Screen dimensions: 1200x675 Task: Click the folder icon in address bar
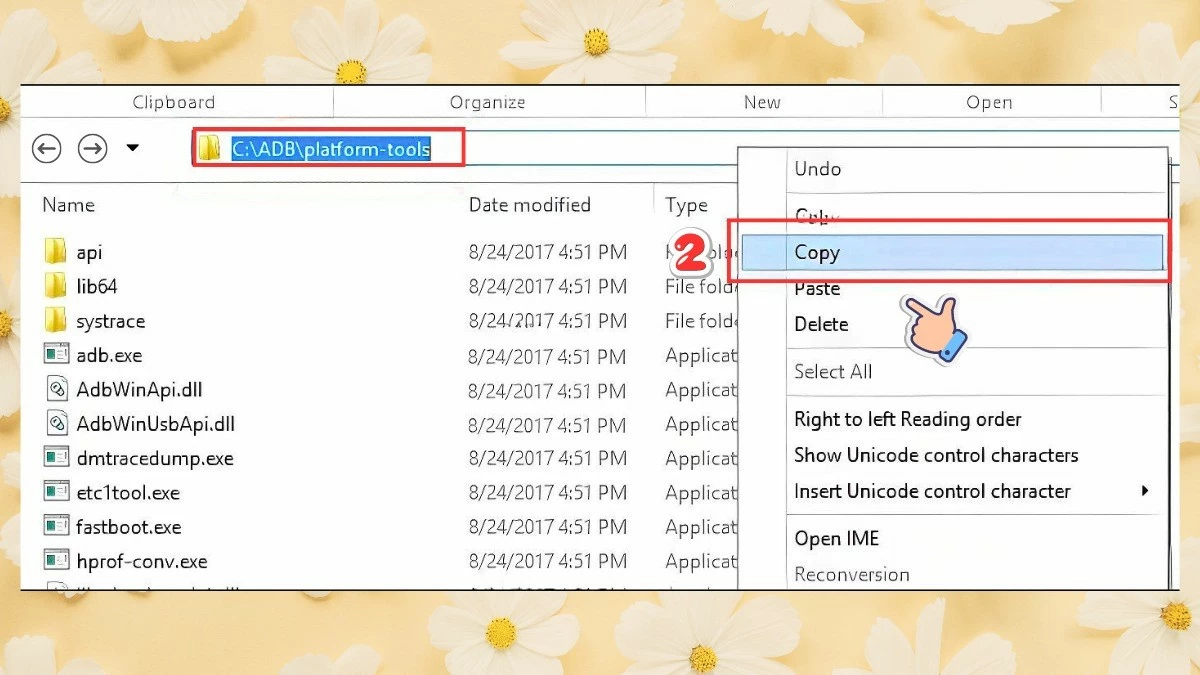point(209,149)
